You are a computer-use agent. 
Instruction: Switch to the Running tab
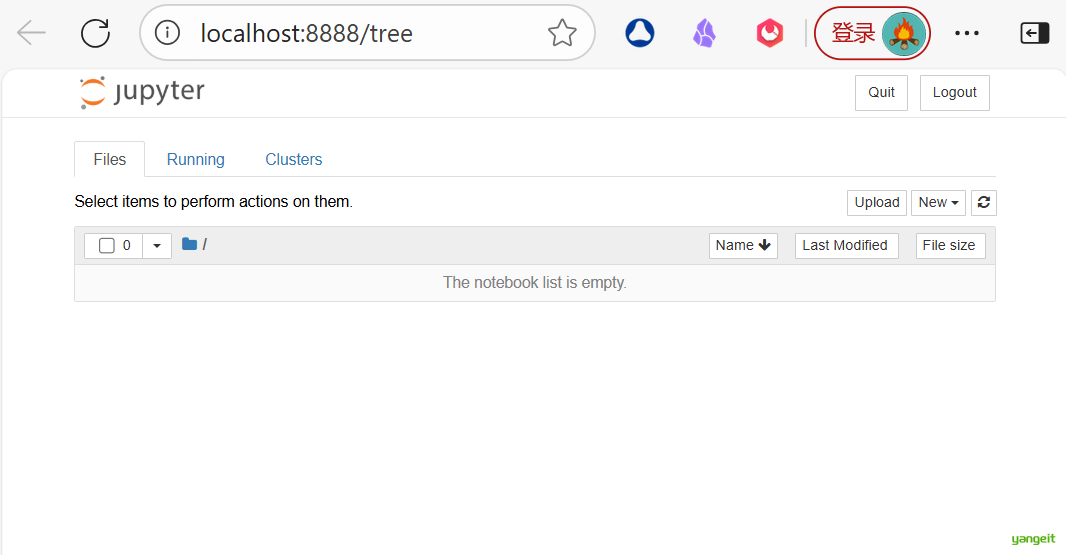coord(195,159)
